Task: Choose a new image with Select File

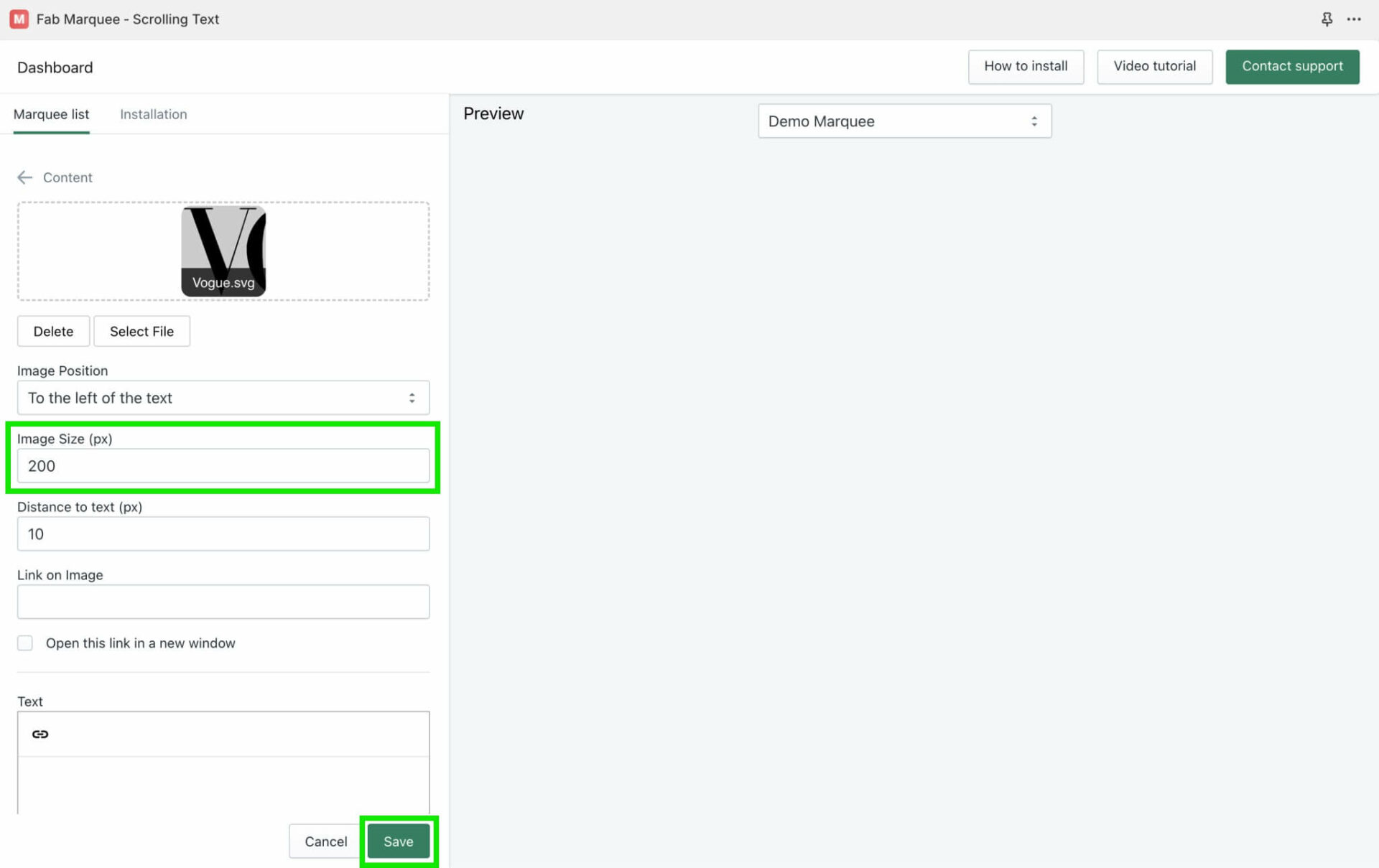Action: (x=141, y=331)
